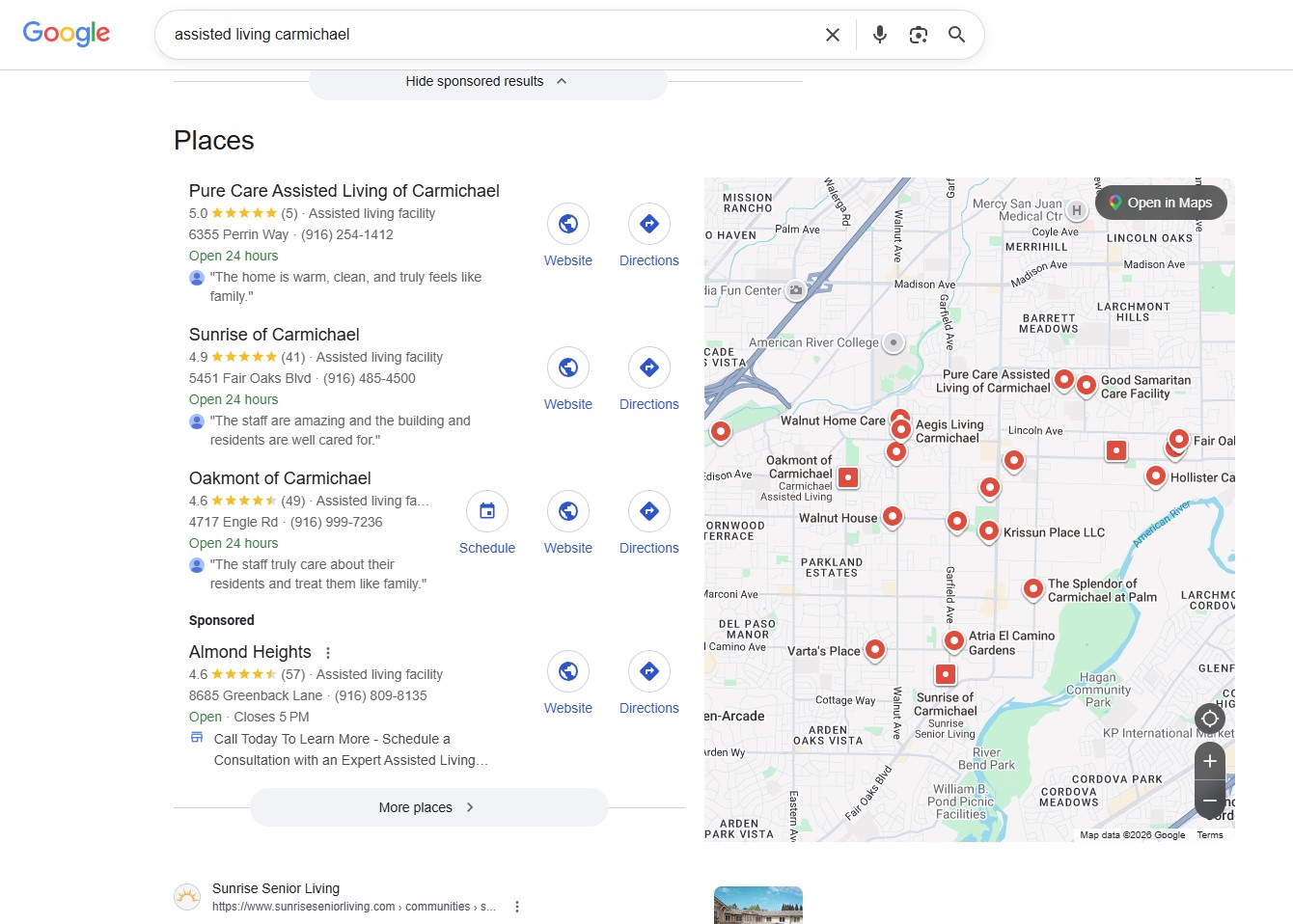Click Sunrise address 5451 Fair Oaks Blvd
The image size is (1293, 924).
(x=250, y=378)
